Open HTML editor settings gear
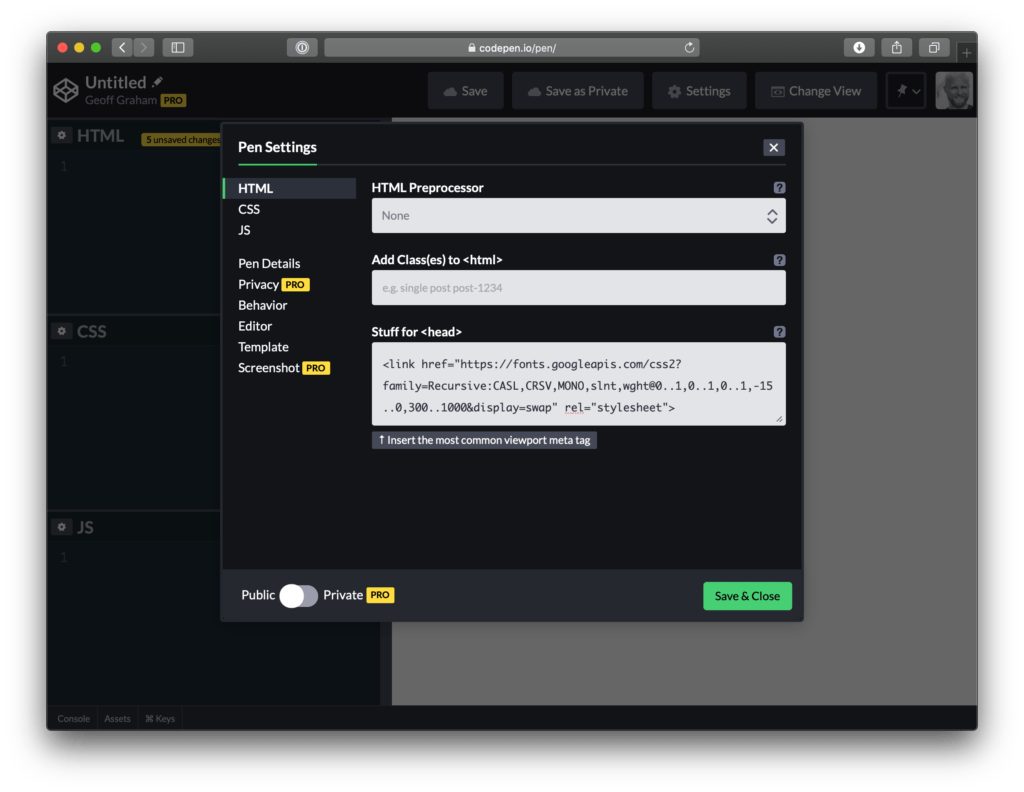 (62, 136)
